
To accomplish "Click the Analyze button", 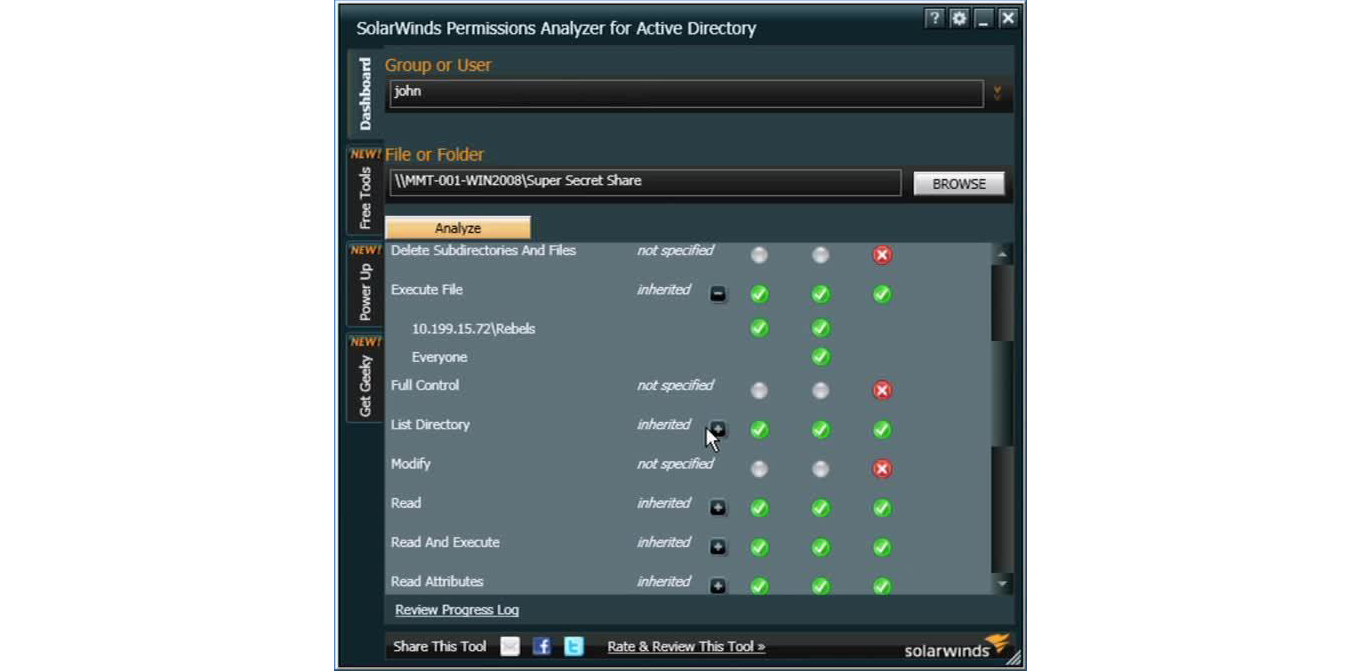I will point(457,227).
